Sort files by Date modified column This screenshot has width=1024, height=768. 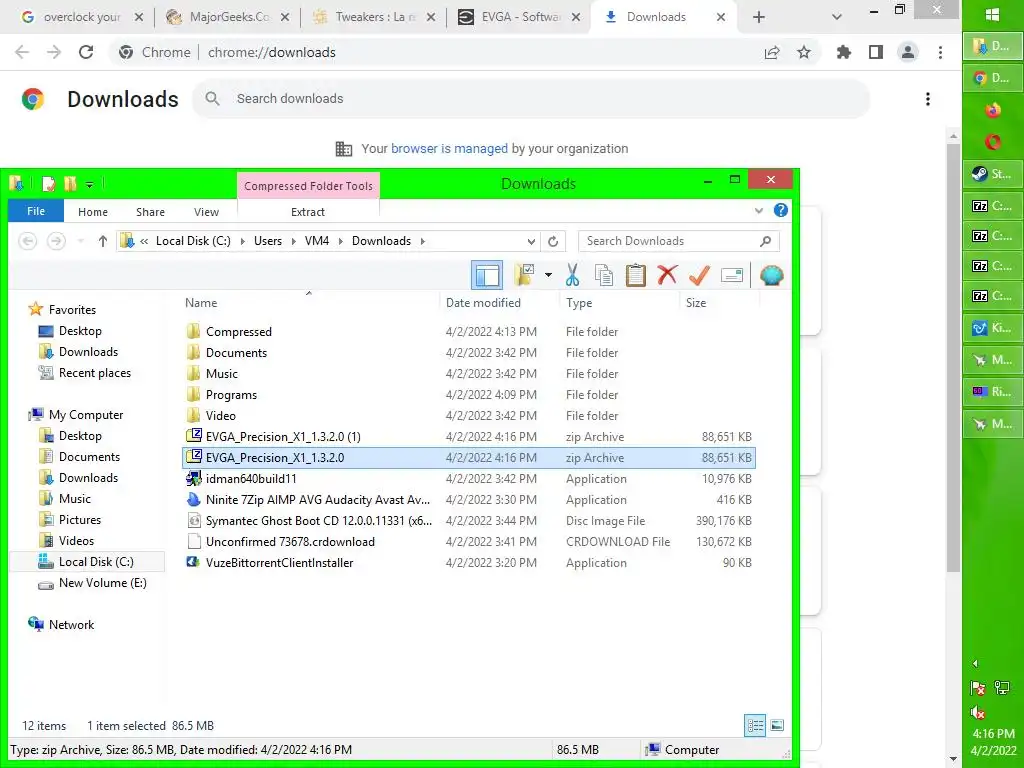483,302
